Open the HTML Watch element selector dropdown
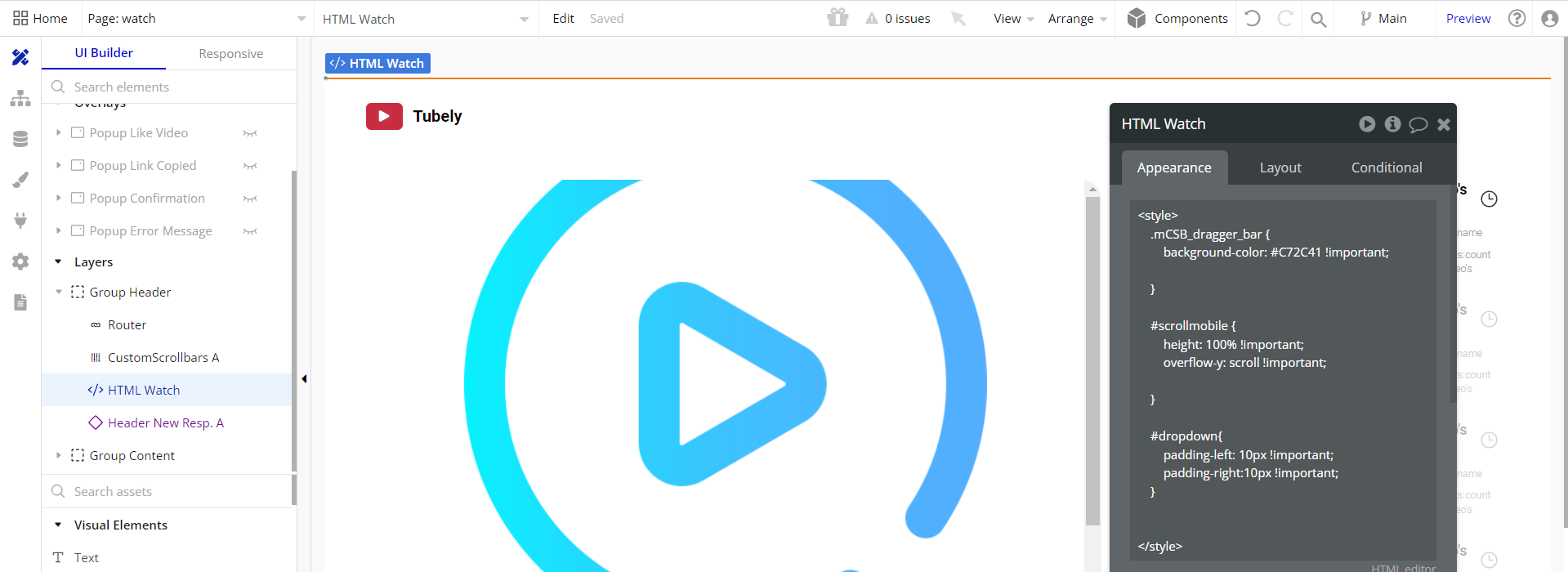The width and height of the screenshot is (1568, 572). point(426,18)
